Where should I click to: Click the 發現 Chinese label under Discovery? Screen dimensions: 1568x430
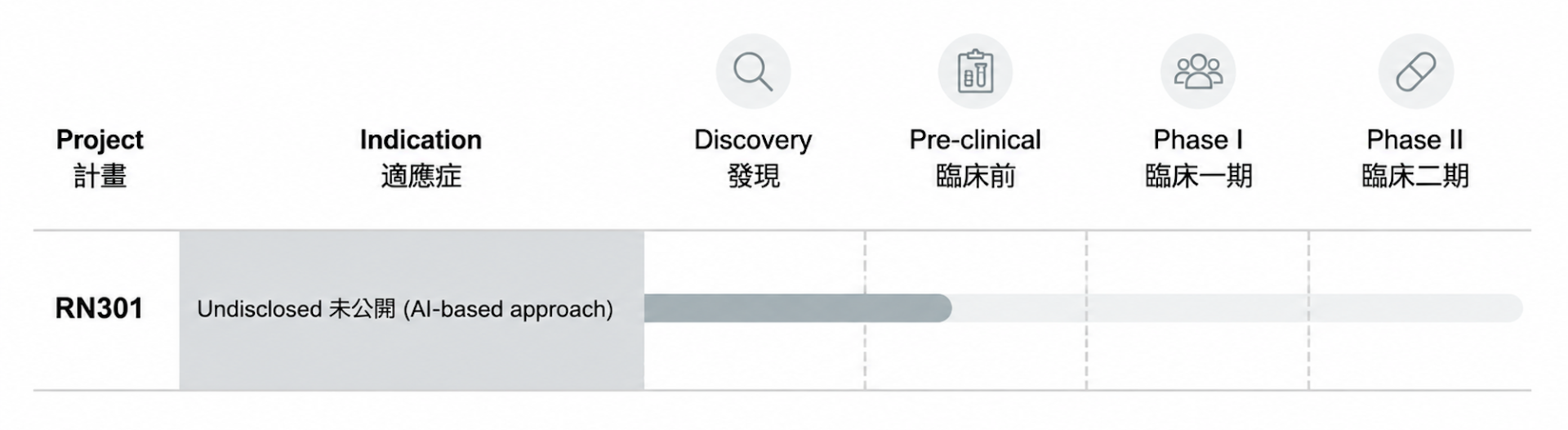(x=753, y=176)
